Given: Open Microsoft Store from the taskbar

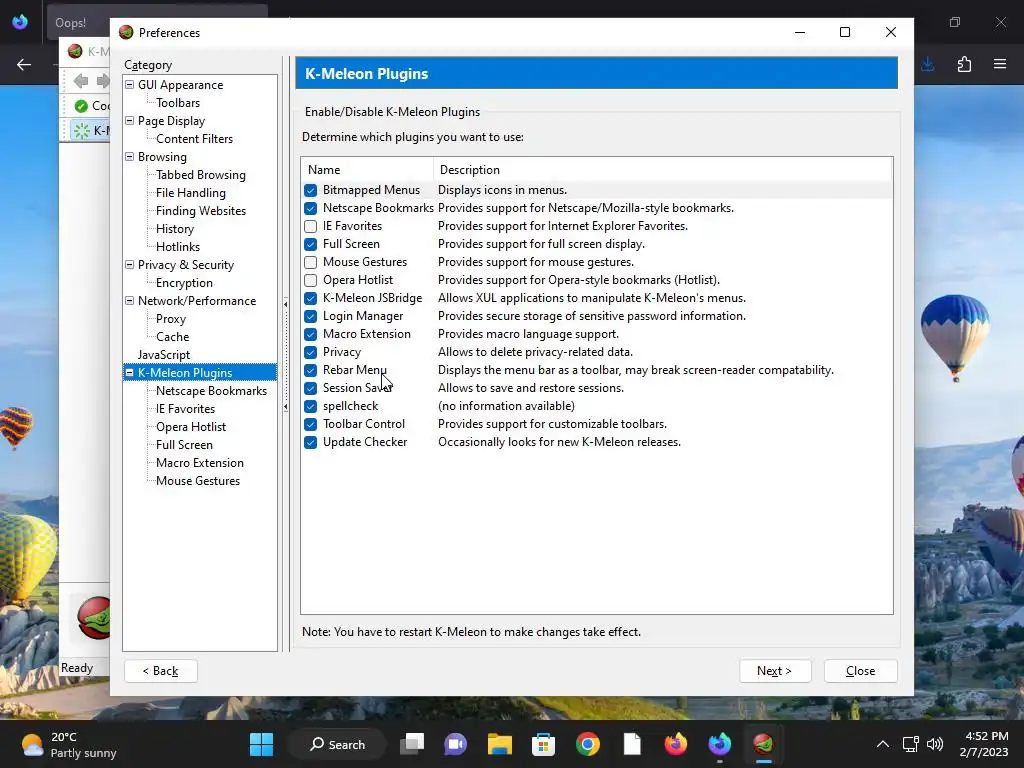Looking at the screenshot, I should [543, 744].
